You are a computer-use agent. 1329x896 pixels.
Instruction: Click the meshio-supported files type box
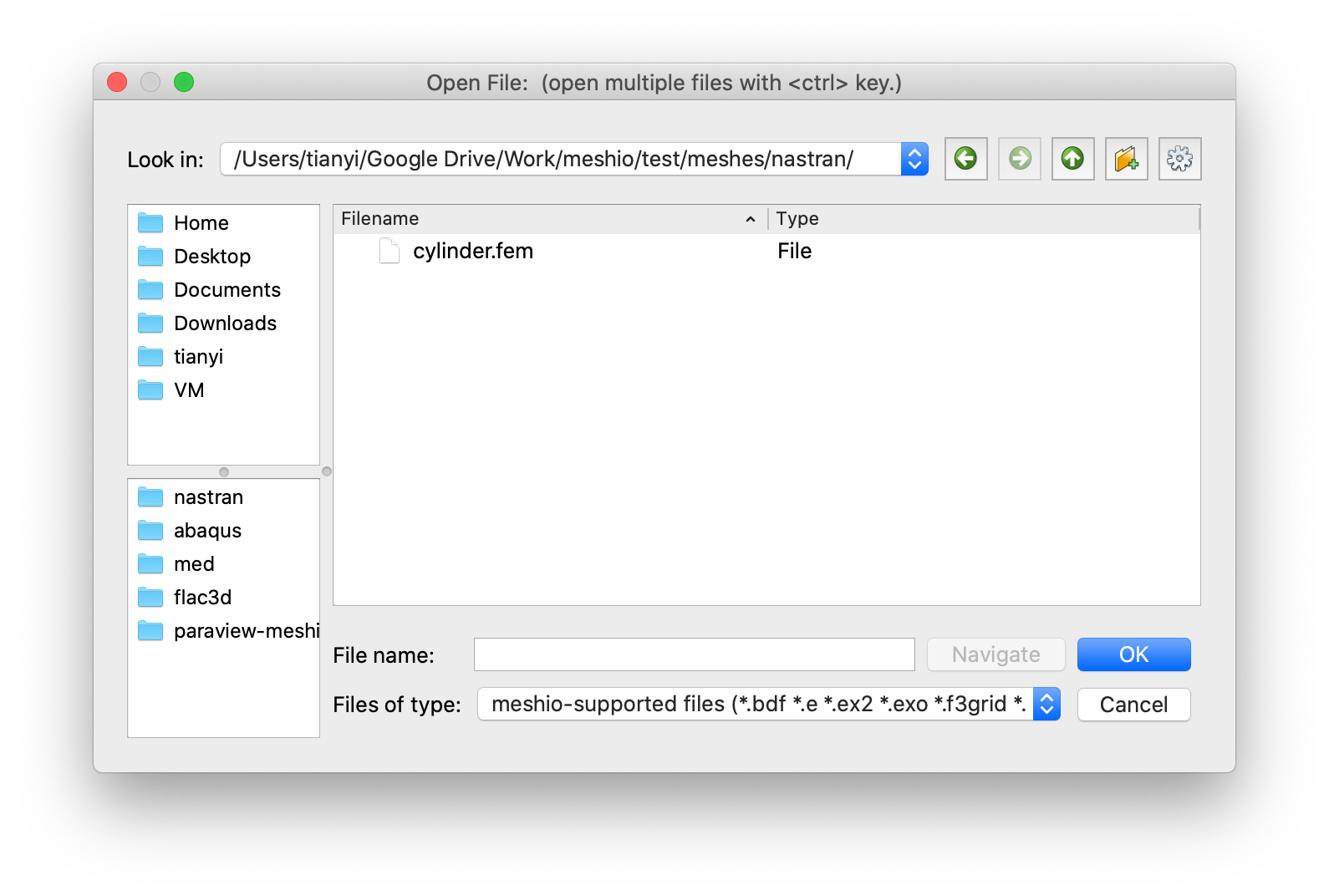pos(756,704)
